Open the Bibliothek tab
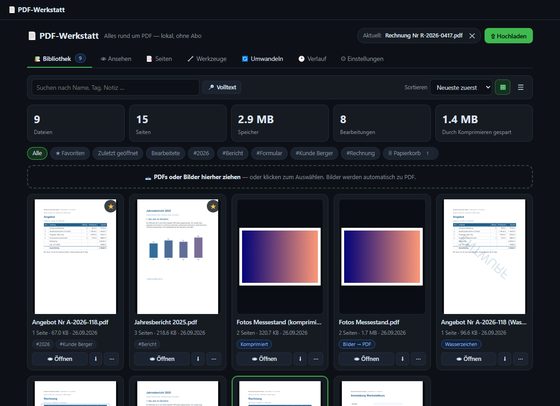The width and height of the screenshot is (560, 406). pyautogui.click(x=60, y=59)
